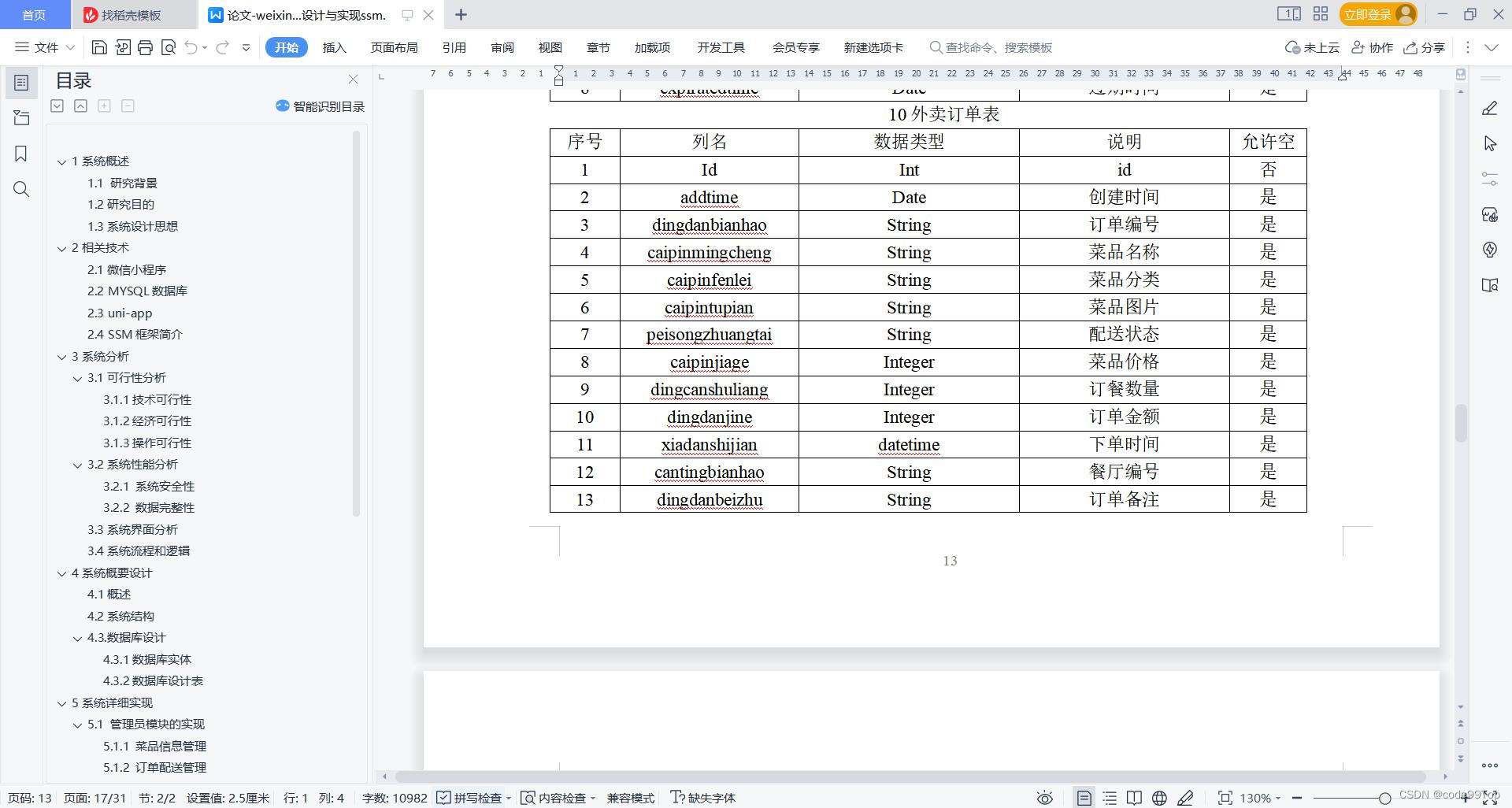Click the zoom slider handle
The image size is (1512, 808).
coord(1384,799)
